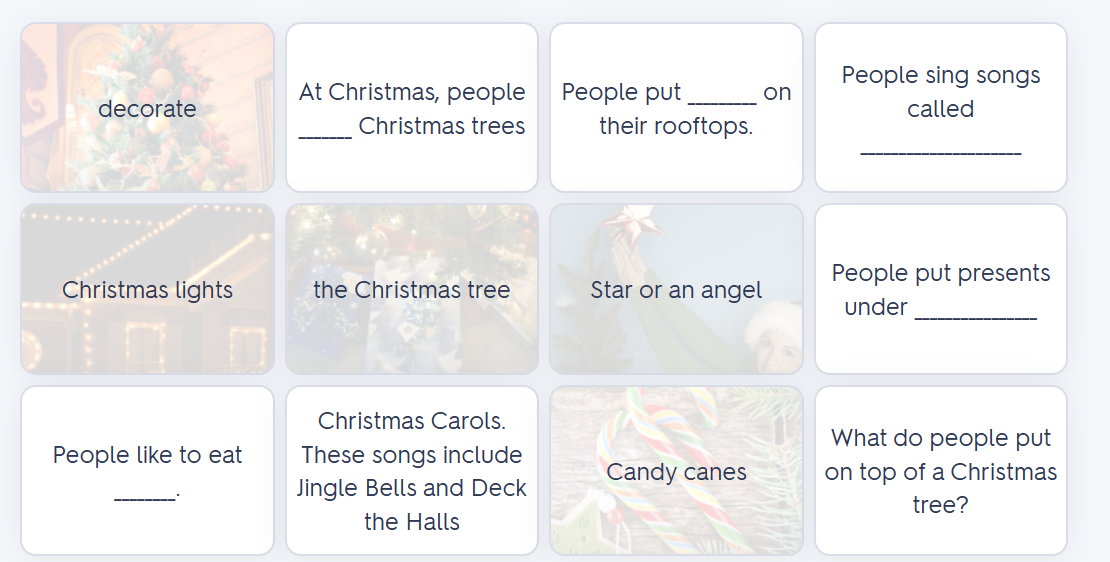Pick the 'Christmas Carols' Jingle Bells card
The height and width of the screenshot is (562, 1110).
coord(412,471)
